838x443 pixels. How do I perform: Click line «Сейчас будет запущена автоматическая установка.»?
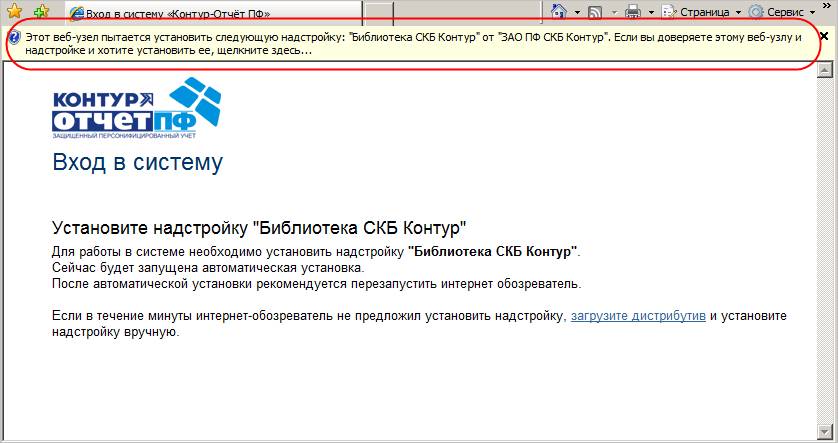point(208,268)
